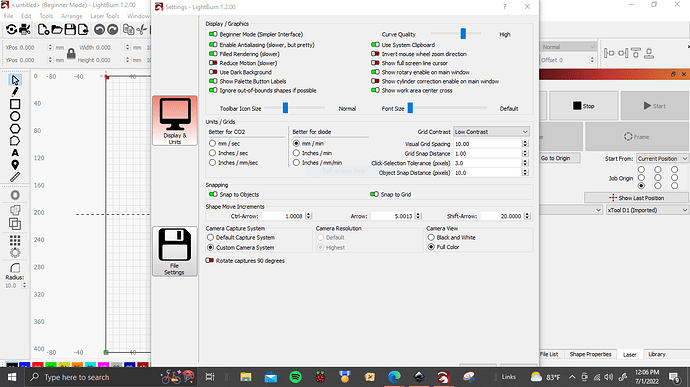
Task: Toggle Snap to Grid switch
Action: (374, 194)
